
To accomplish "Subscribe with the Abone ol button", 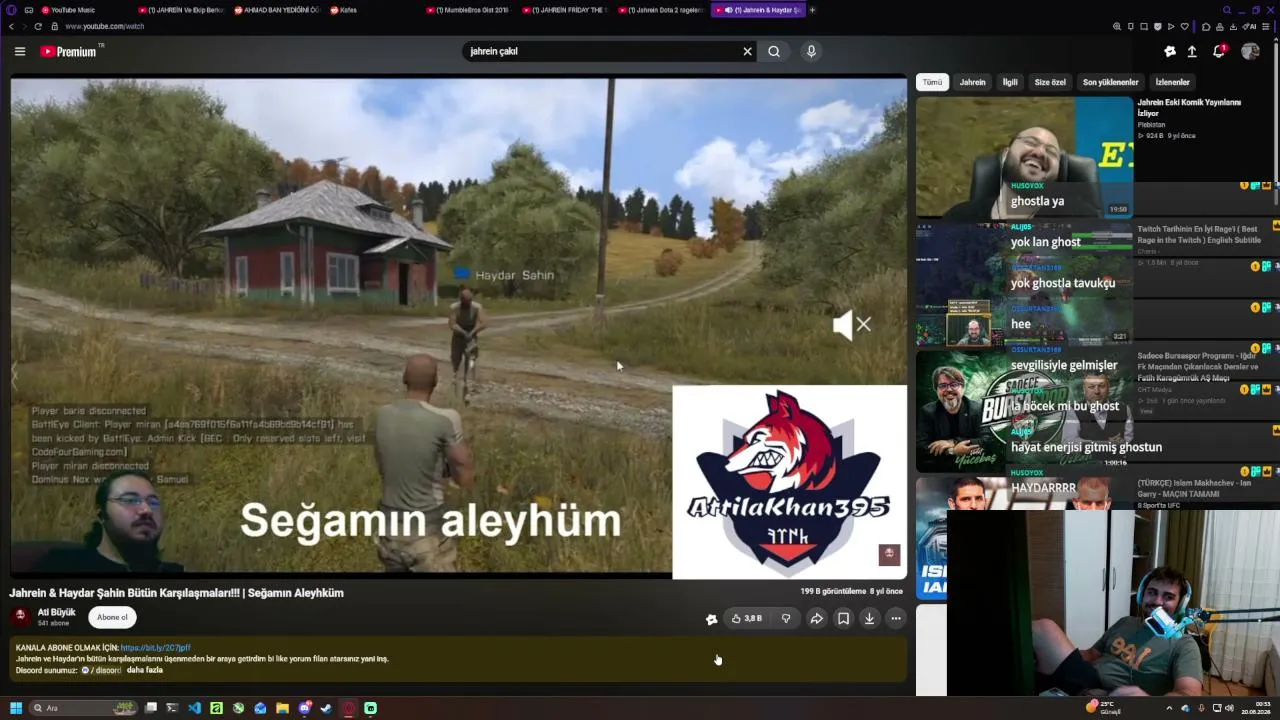I will pyautogui.click(x=112, y=617).
